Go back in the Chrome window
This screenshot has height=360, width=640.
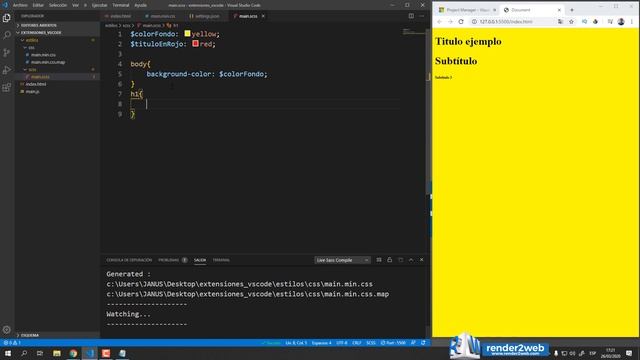tap(439, 22)
